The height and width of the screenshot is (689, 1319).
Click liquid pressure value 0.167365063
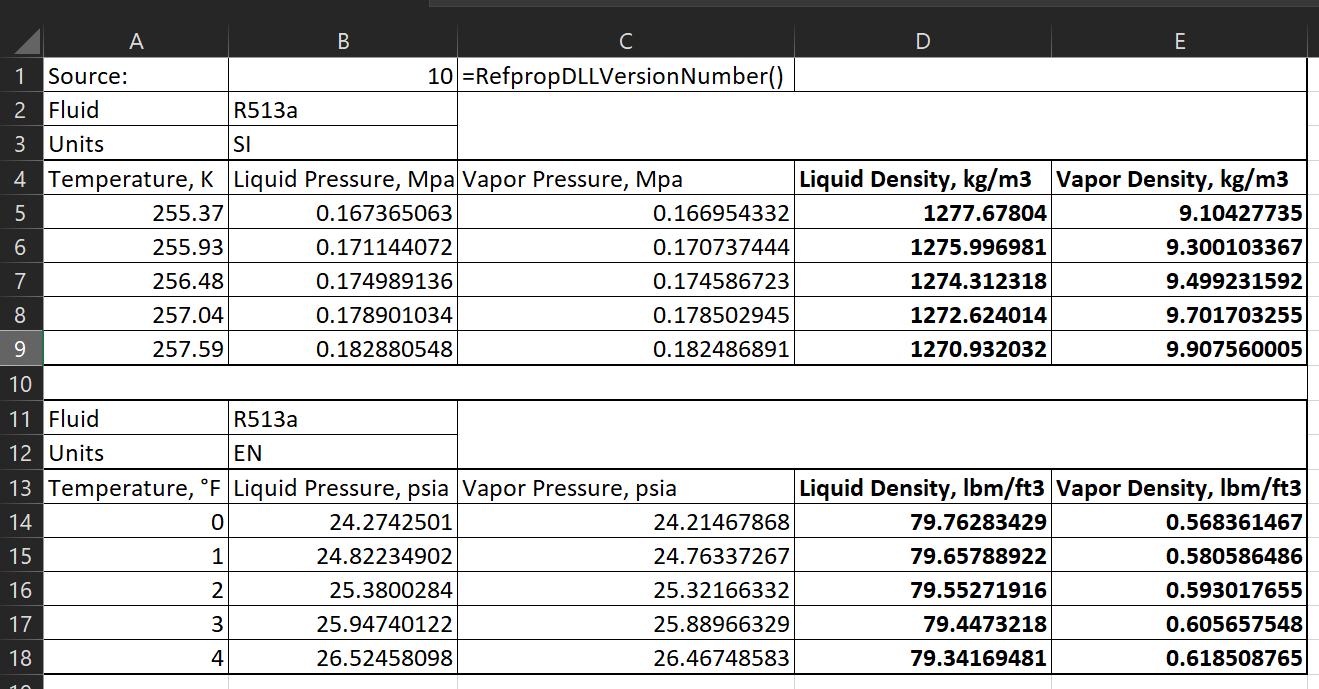tap(343, 213)
